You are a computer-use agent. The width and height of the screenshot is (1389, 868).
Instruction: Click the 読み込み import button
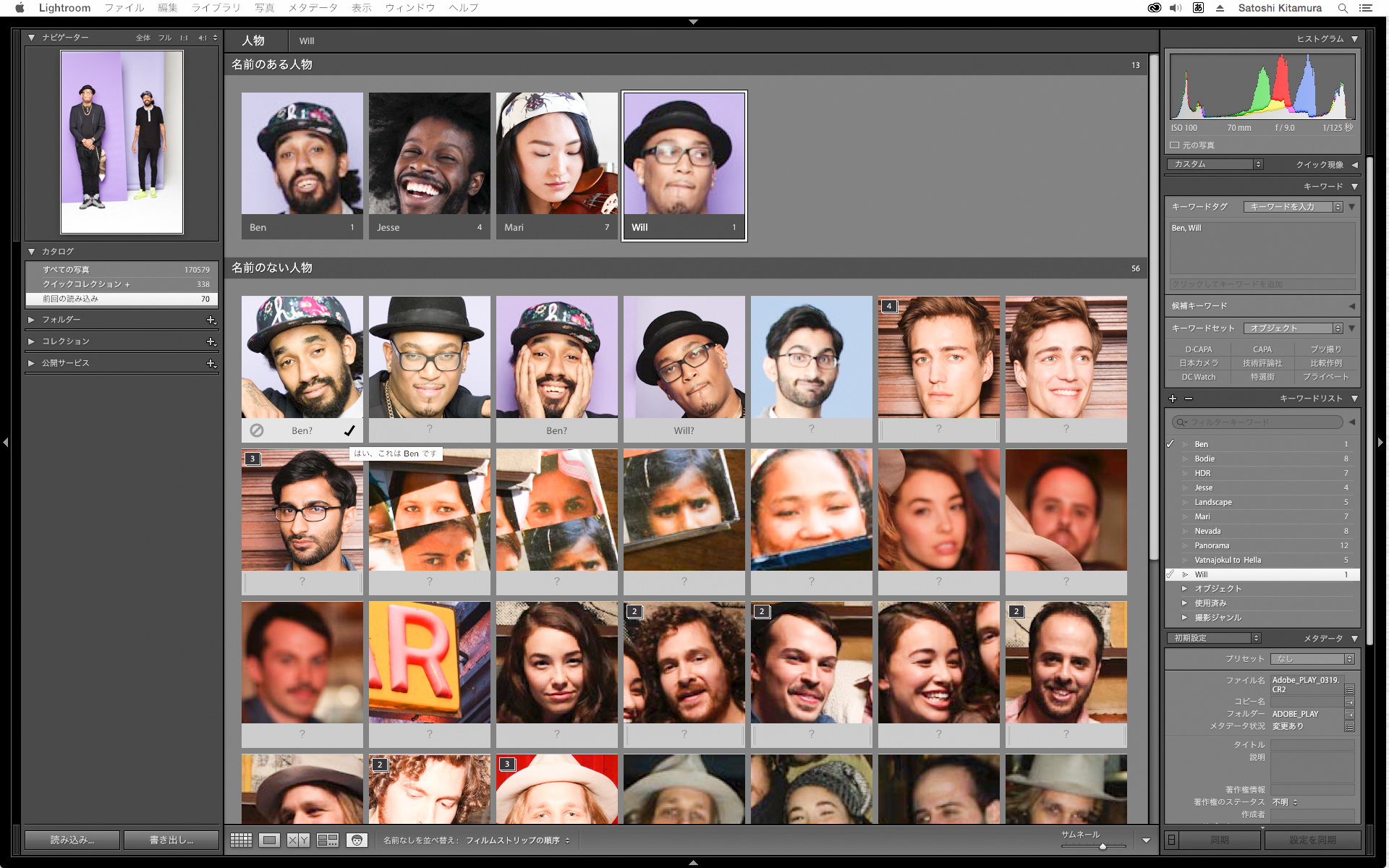pyautogui.click(x=72, y=840)
